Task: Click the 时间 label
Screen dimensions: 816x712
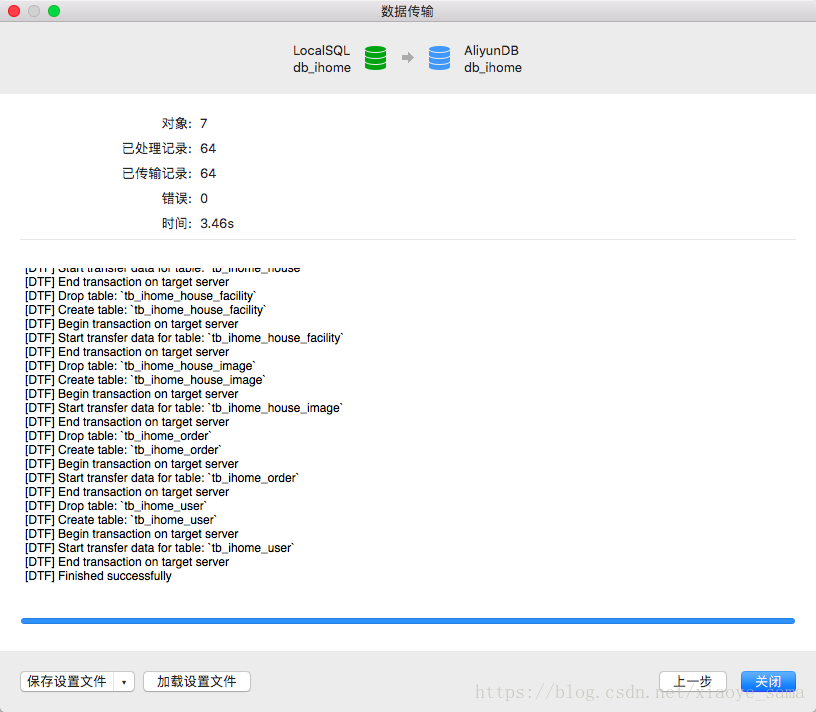Action: pos(176,223)
